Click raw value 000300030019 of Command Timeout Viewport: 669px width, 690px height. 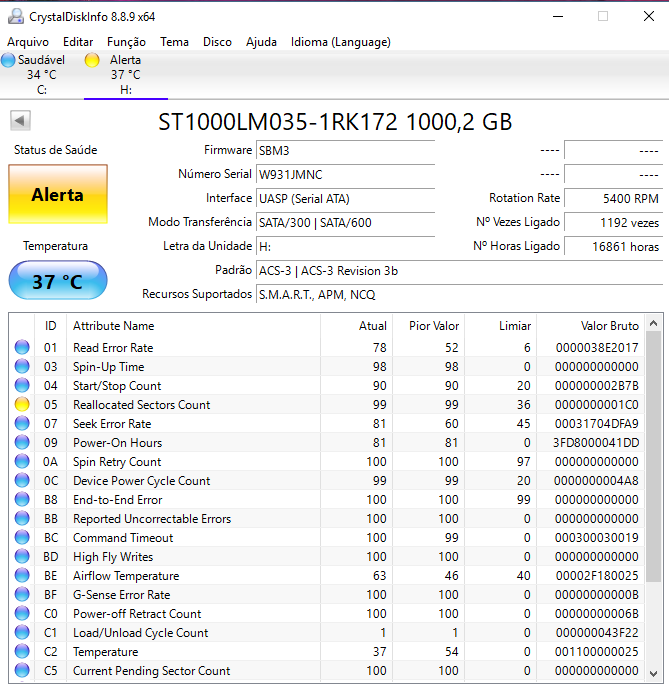click(x=596, y=537)
